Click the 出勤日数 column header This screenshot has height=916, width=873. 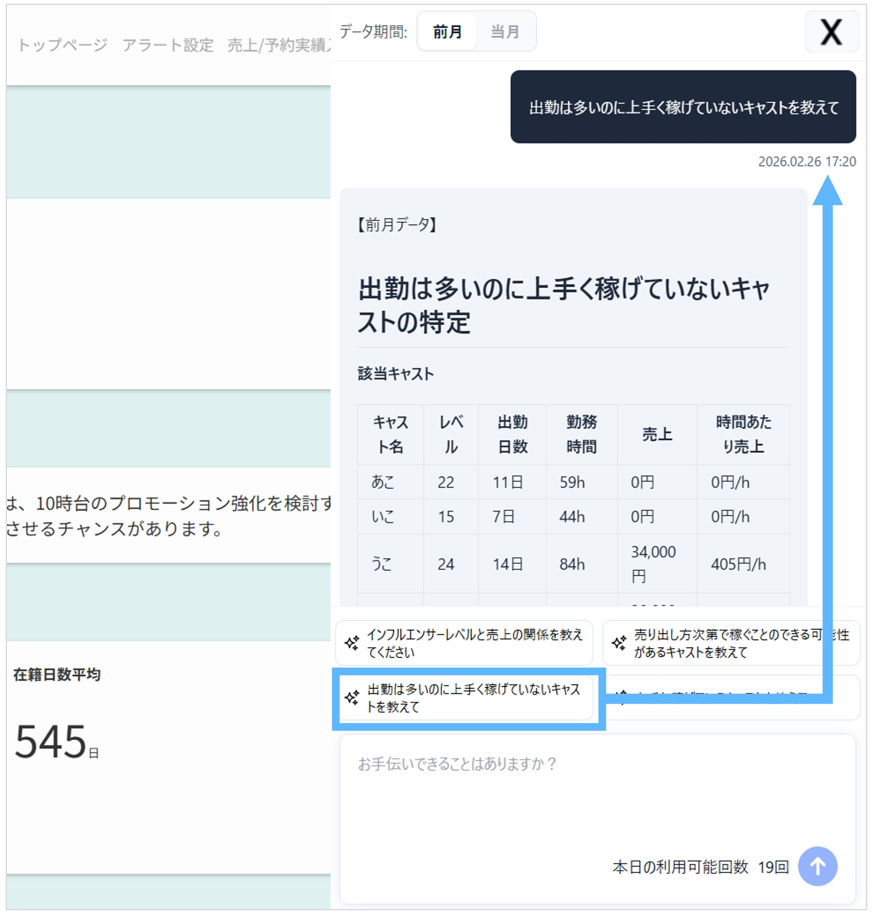512,434
